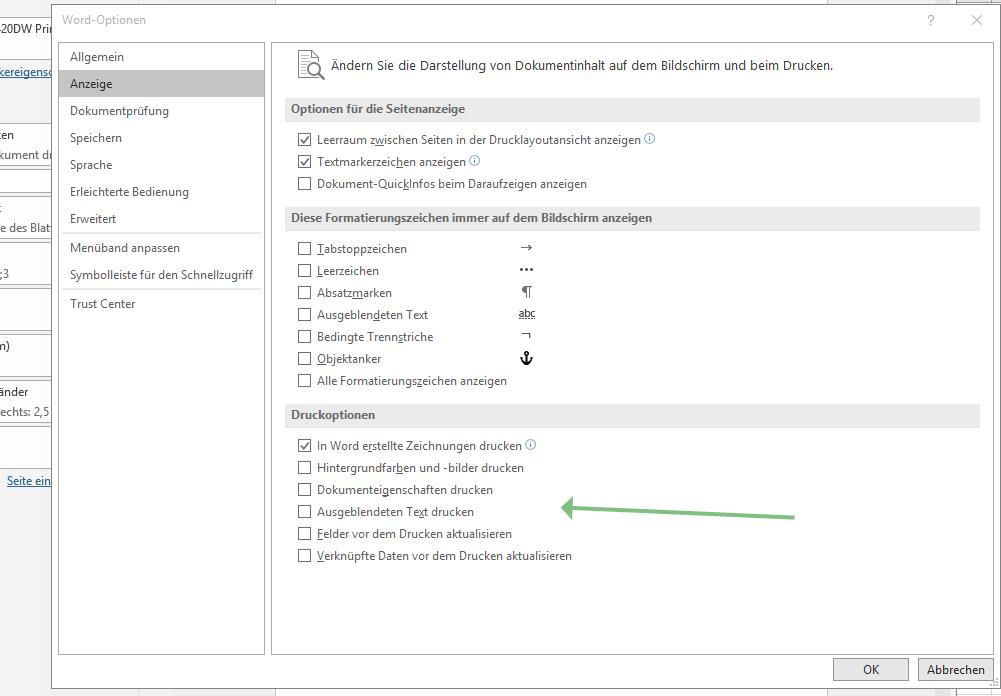Toggle Absatzmarken formatting mark checkbox
Viewport: 1001px width, 696px height.
pos(305,293)
